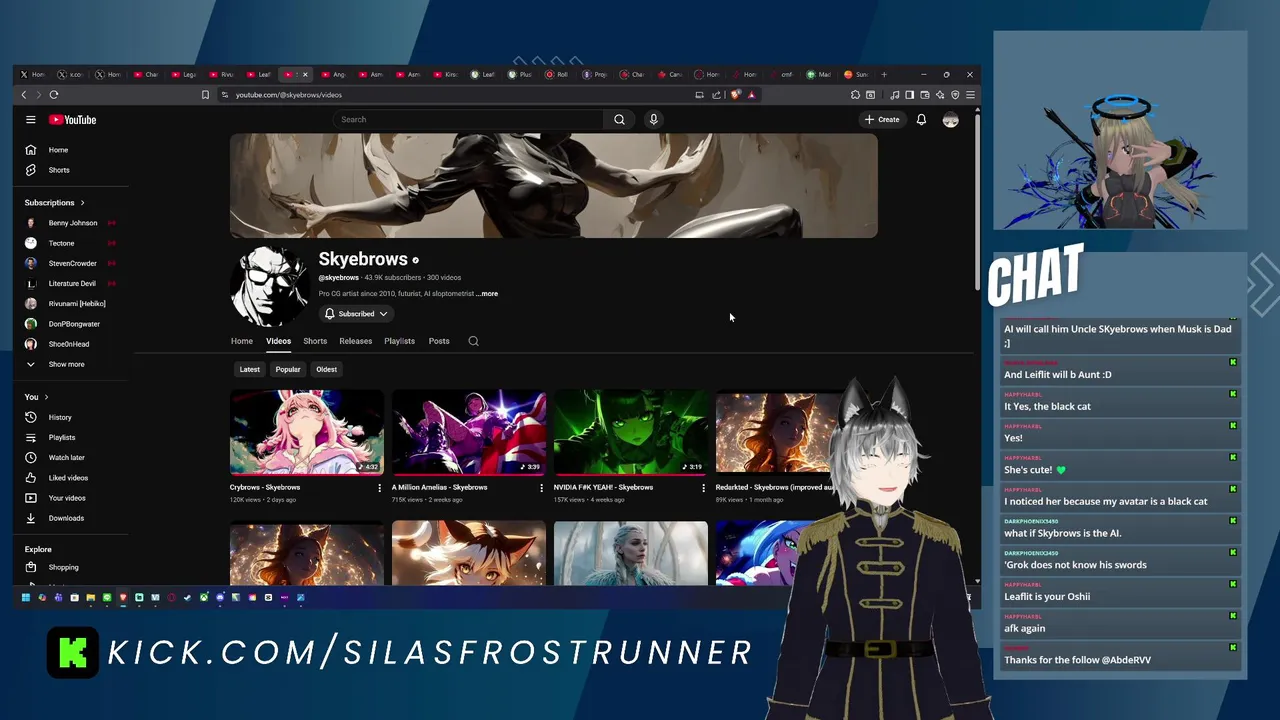Click Brave Shields icon
This screenshot has height=720, width=1280.
point(735,95)
